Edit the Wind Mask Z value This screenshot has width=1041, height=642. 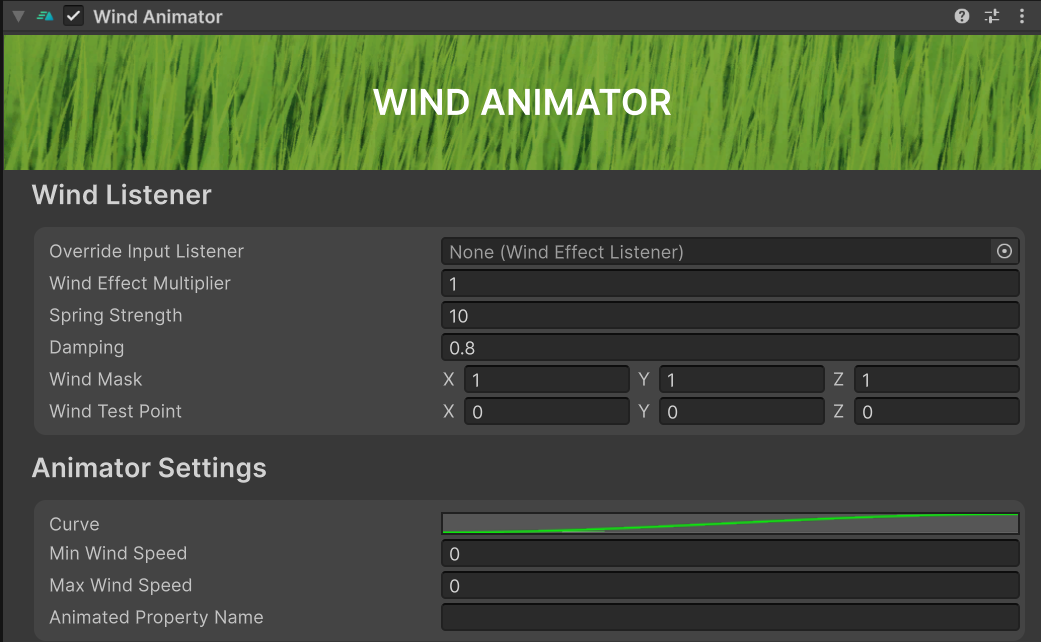point(936,380)
